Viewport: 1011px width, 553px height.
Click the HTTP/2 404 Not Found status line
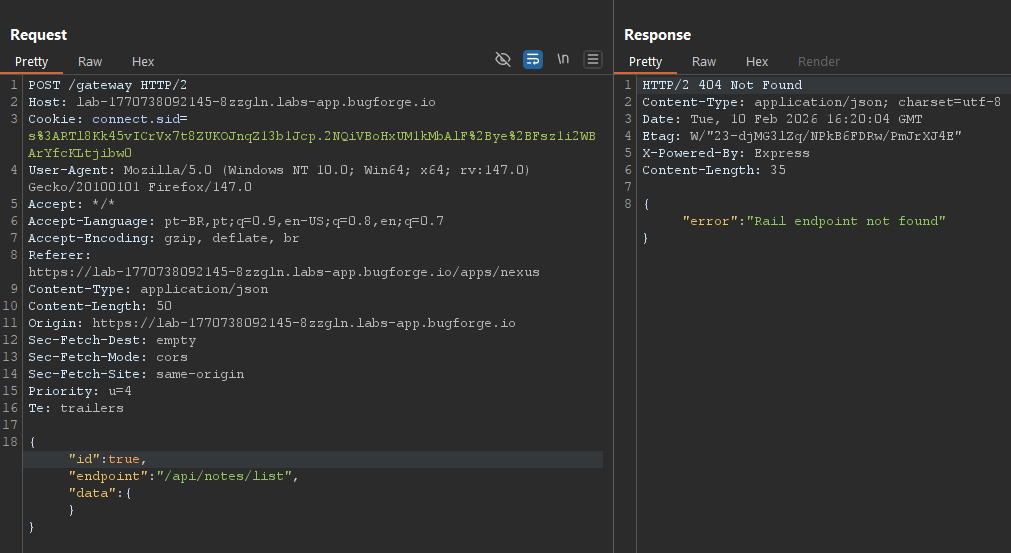(x=722, y=85)
